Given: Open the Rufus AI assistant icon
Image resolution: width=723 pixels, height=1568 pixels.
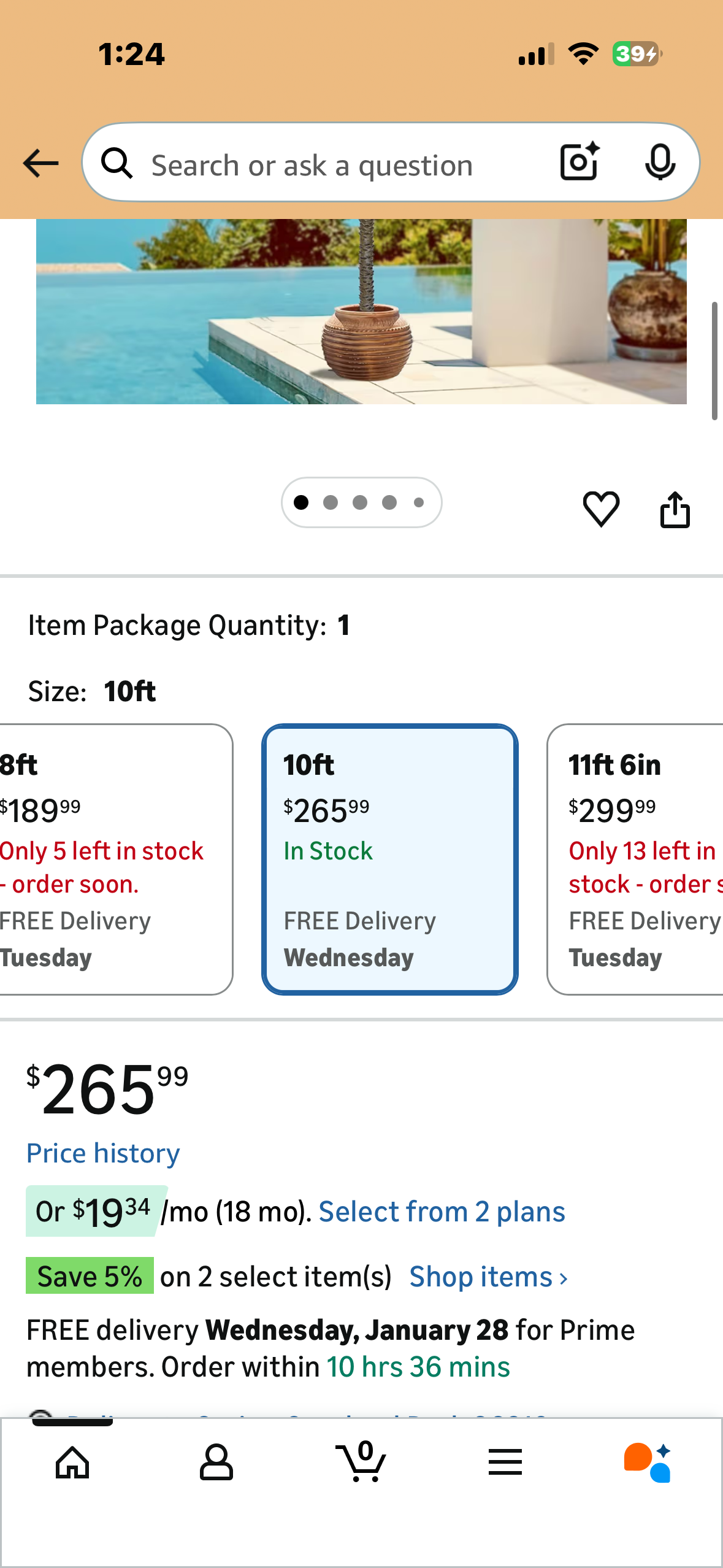Looking at the screenshot, I should coord(648,1462).
